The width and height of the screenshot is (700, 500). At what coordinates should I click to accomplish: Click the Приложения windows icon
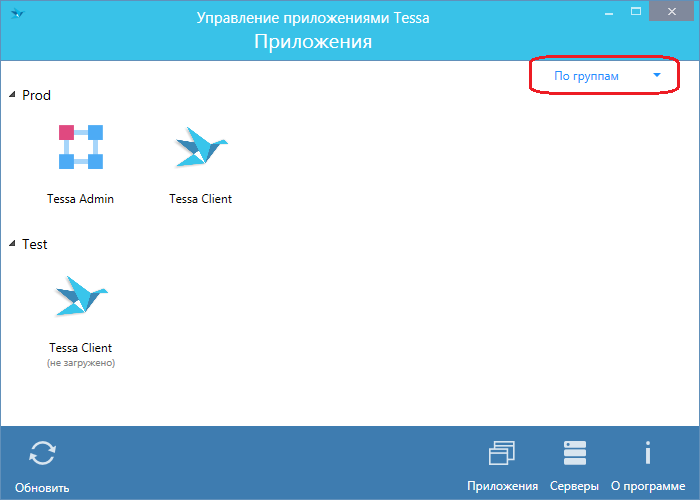tap(502, 453)
